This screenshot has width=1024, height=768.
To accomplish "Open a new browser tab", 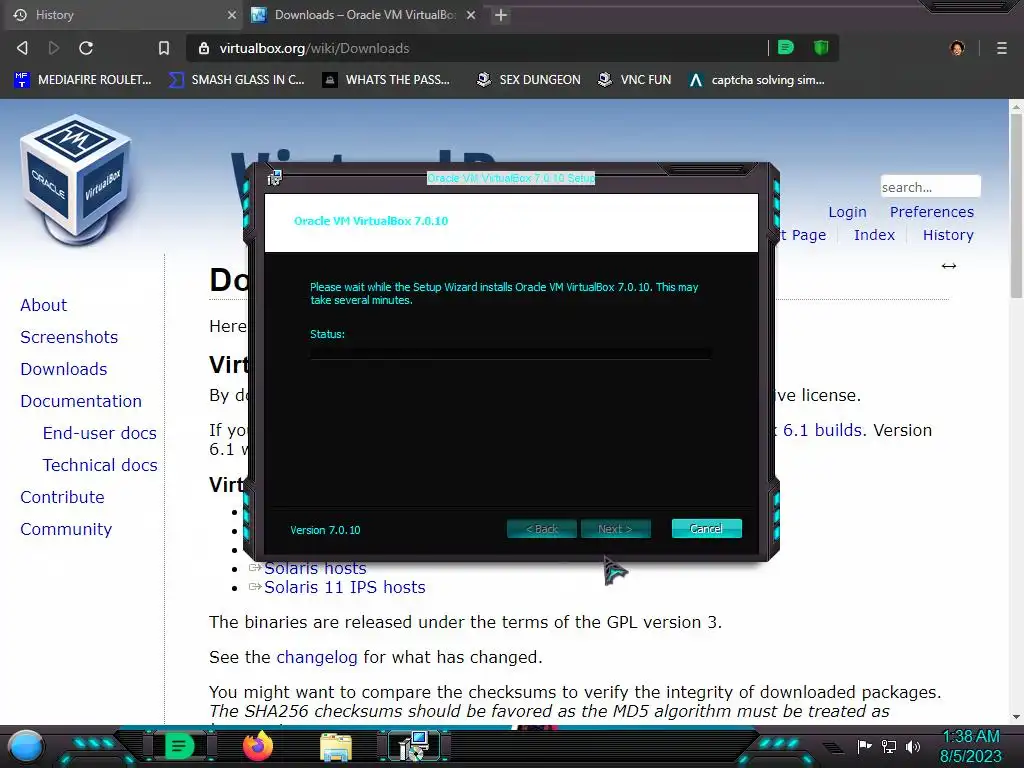I will click(501, 15).
